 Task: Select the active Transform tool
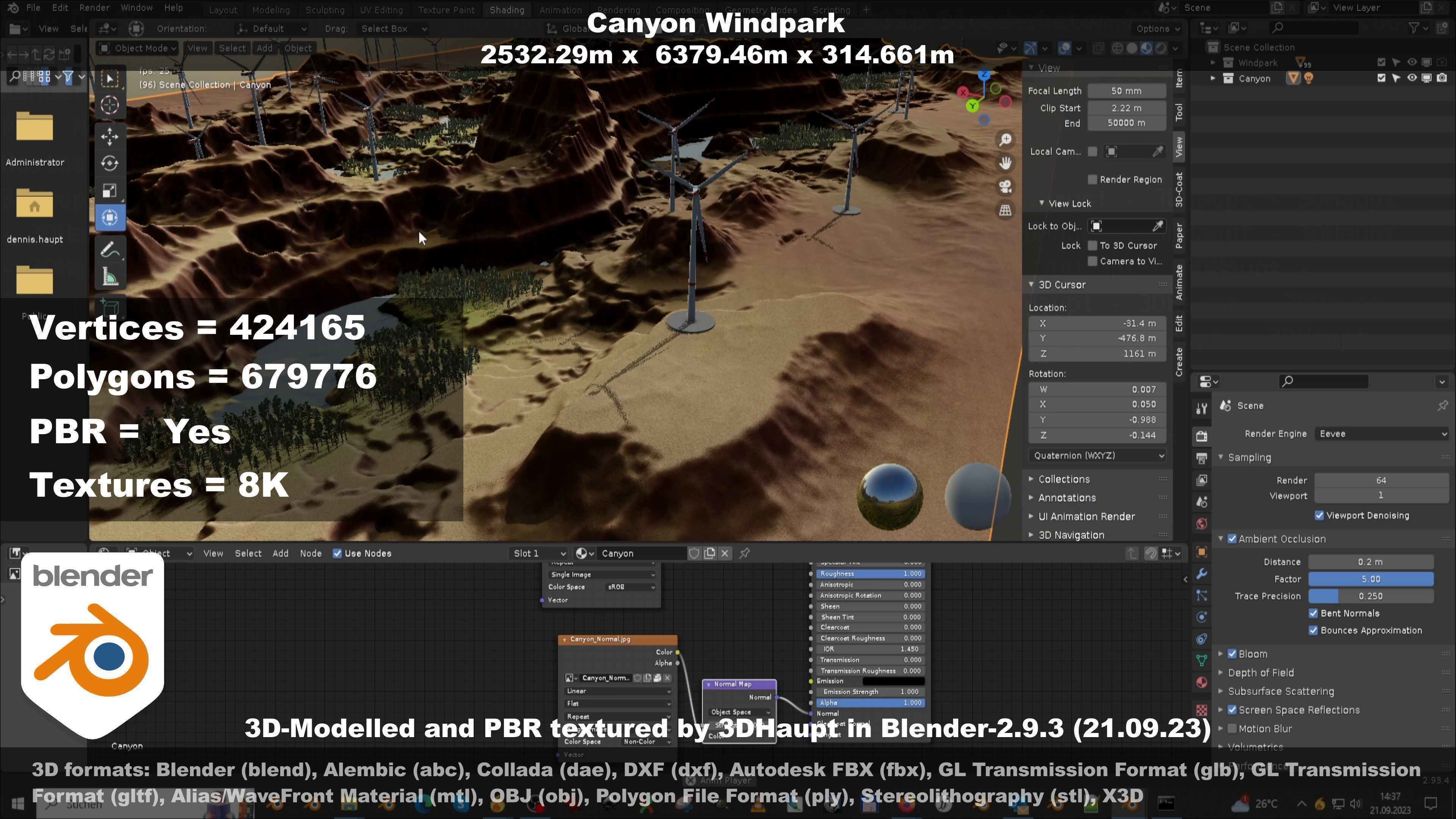110,218
